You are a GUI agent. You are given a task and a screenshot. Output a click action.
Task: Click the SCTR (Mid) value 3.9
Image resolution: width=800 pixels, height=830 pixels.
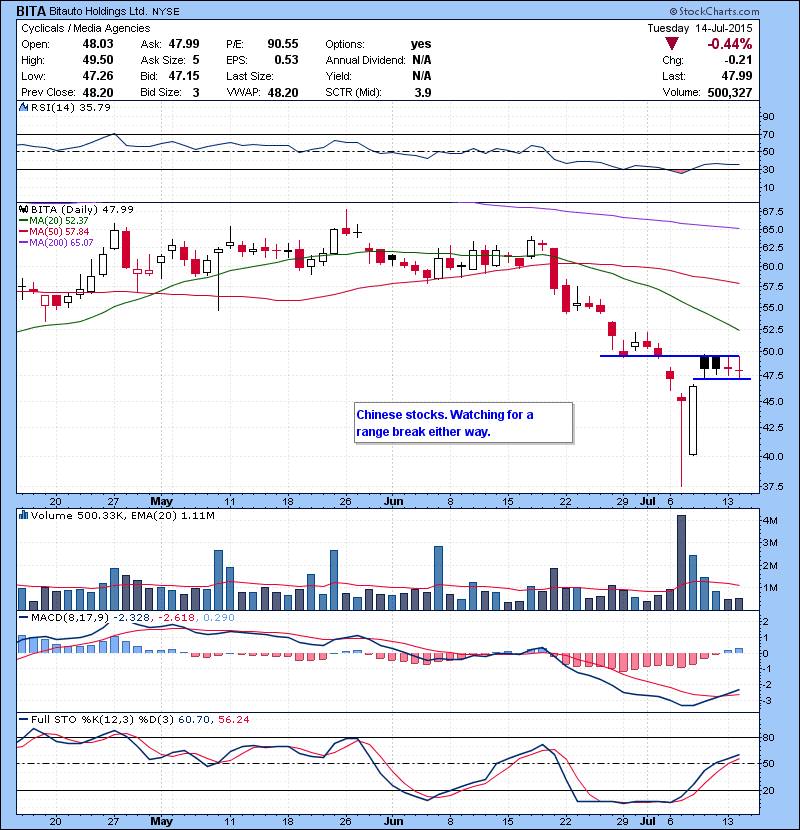coord(423,92)
